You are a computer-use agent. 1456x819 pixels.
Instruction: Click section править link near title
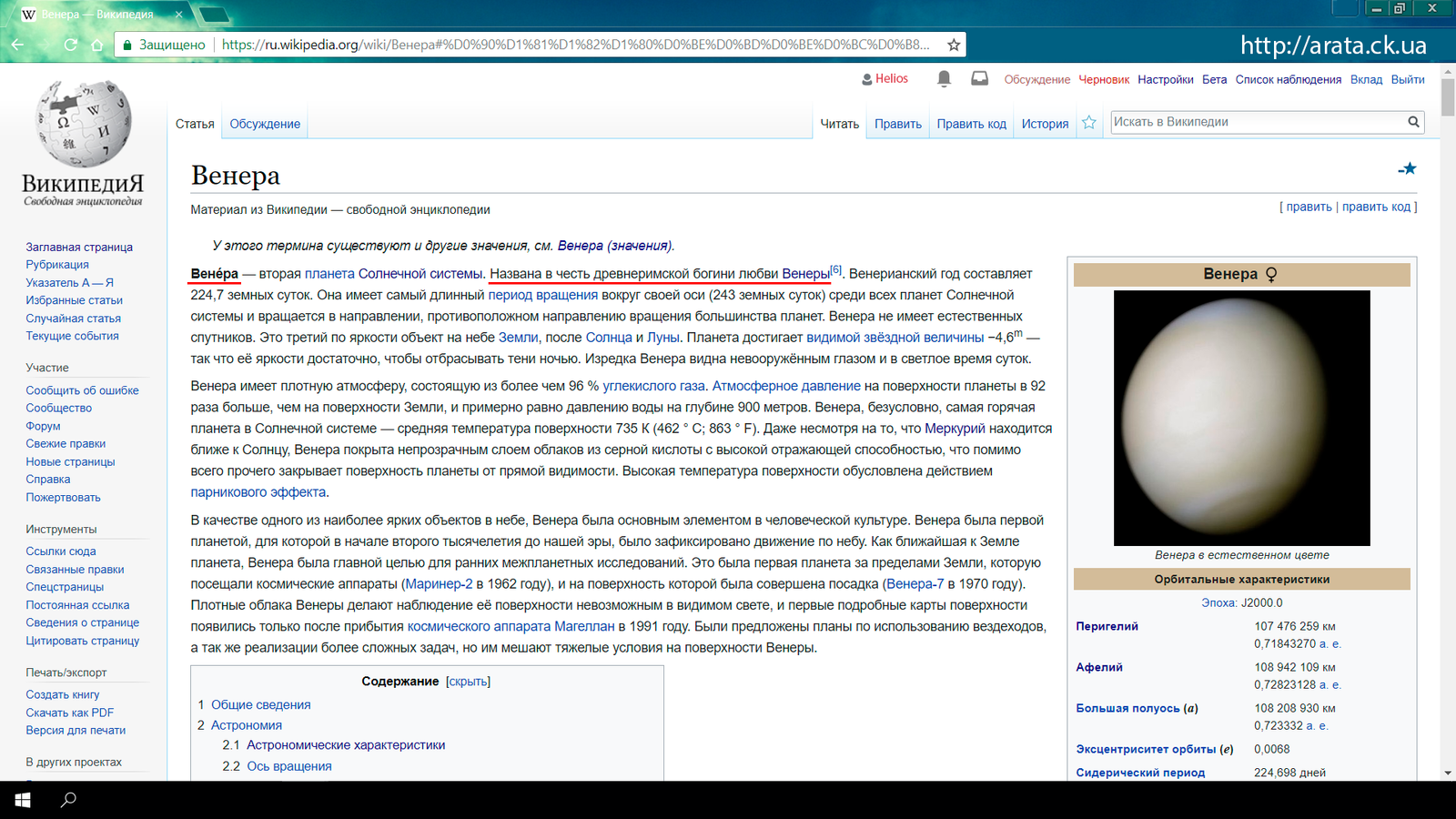pos(1309,207)
